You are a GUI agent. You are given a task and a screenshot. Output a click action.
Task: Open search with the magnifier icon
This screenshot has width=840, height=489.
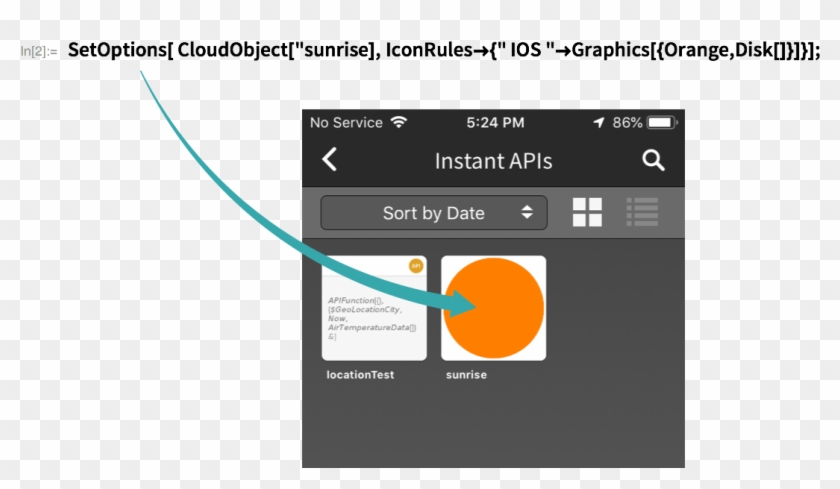point(653,160)
